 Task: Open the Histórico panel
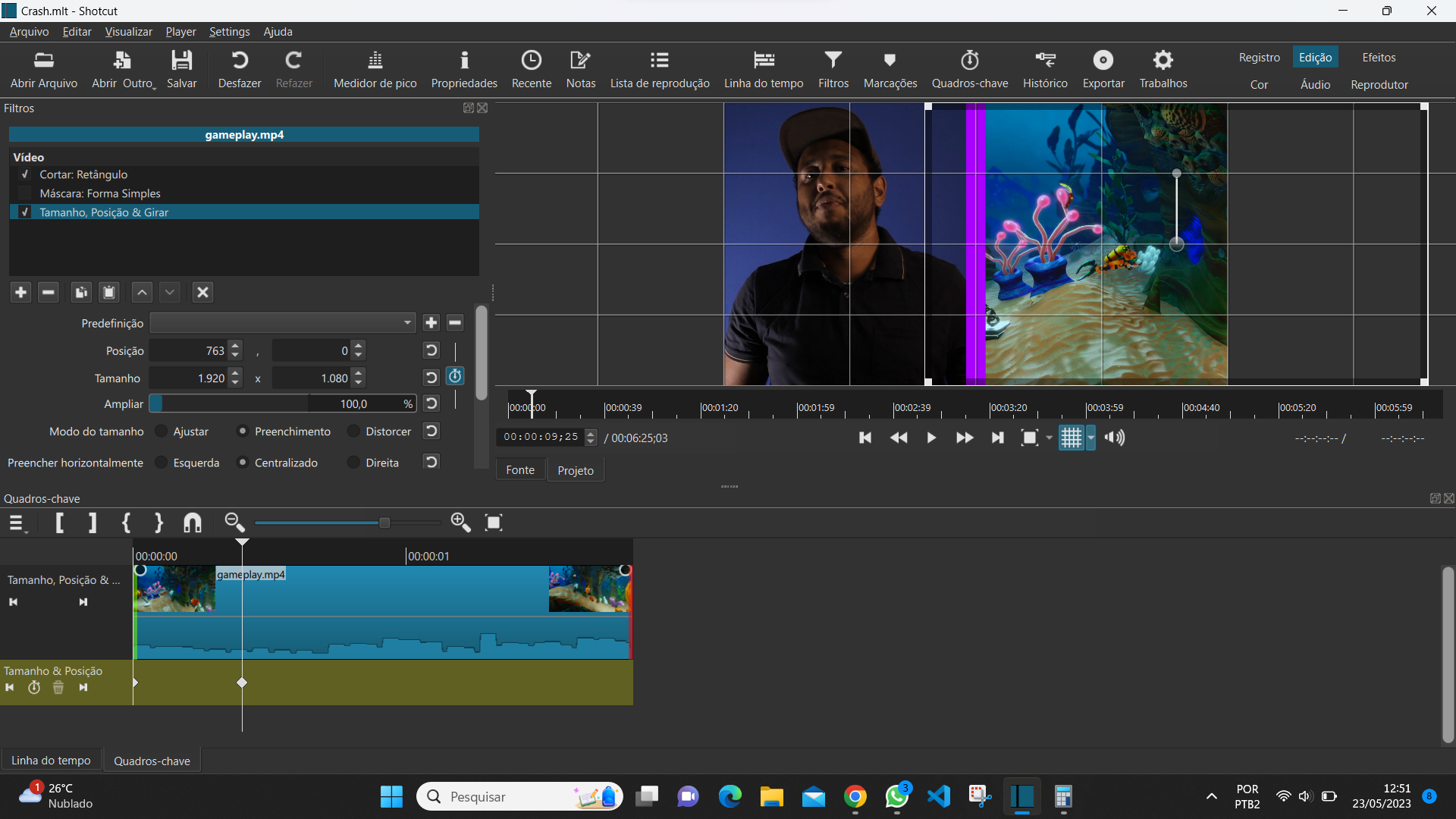tap(1045, 69)
